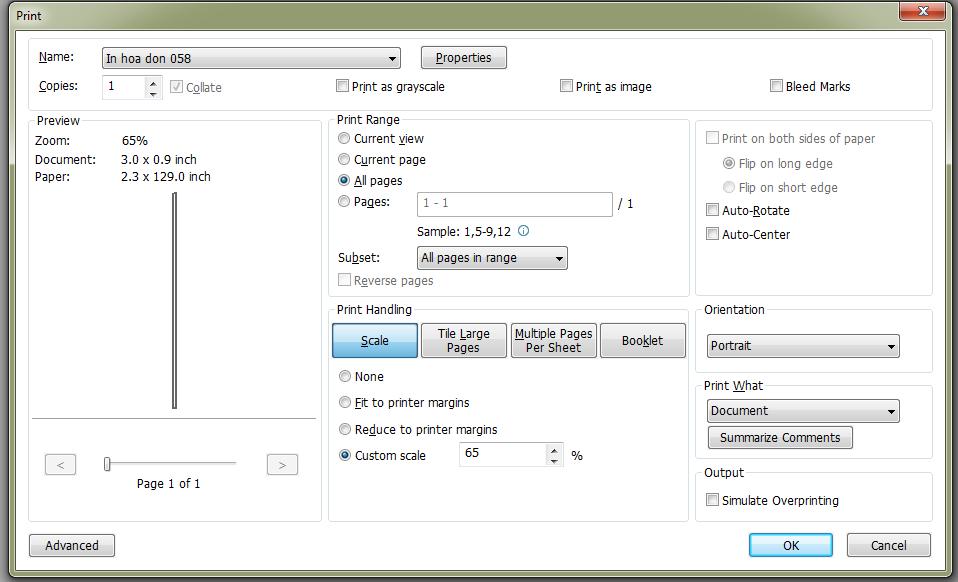Decrease copies with down arrow
958x582 pixels.
(x=153, y=93)
